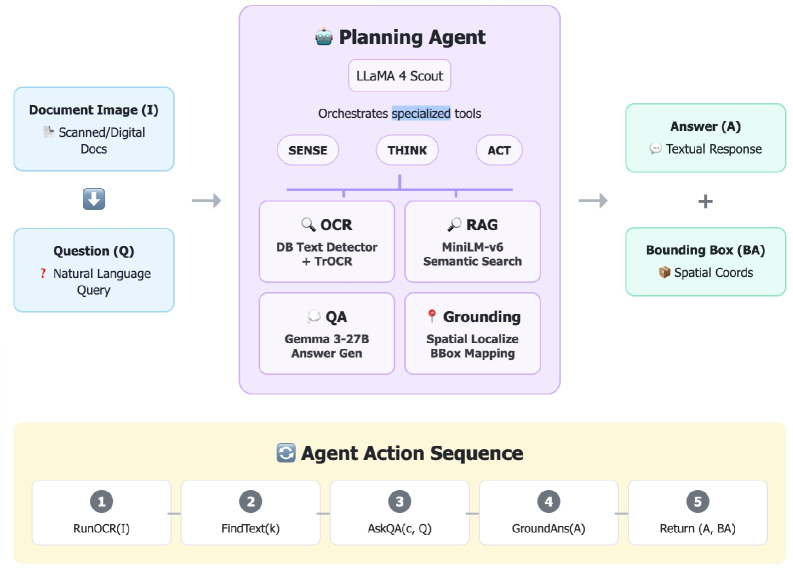The height and width of the screenshot is (569, 793).
Task: Click the plus sign between Answer and Bounding Box
Action: click(705, 201)
